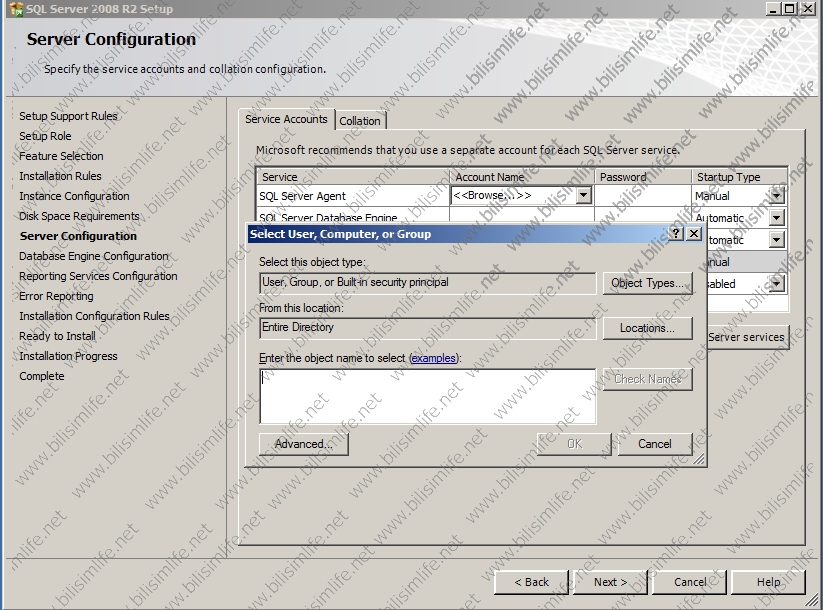The height and width of the screenshot is (610, 823).
Task: Click the object type field
Action: tap(428, 283)
